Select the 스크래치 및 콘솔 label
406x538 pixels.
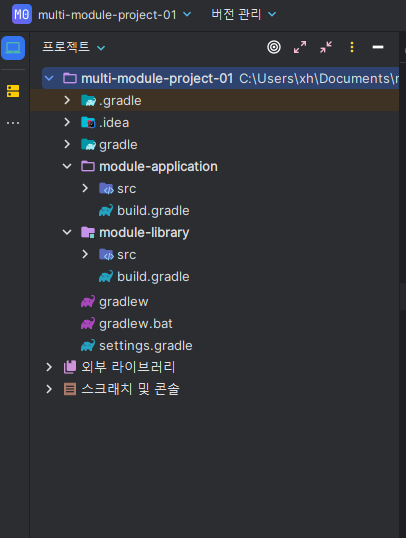[130, 389]
